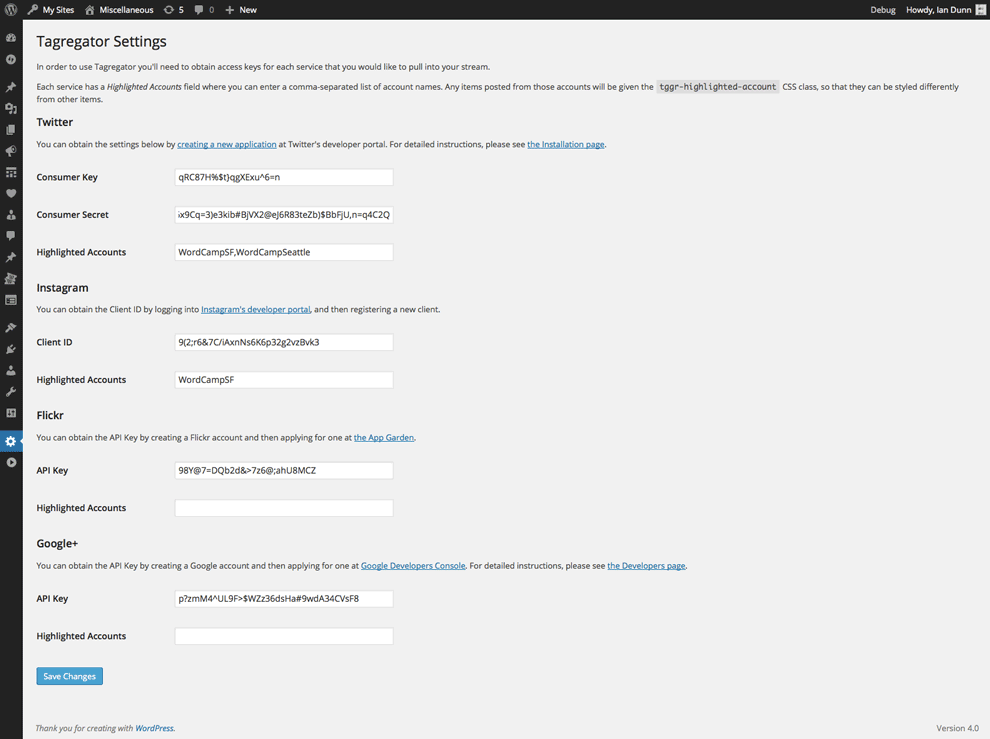This screenshot has width=990, height=739.
Task: Click the Instagram section heading
Action: [62, 287]
